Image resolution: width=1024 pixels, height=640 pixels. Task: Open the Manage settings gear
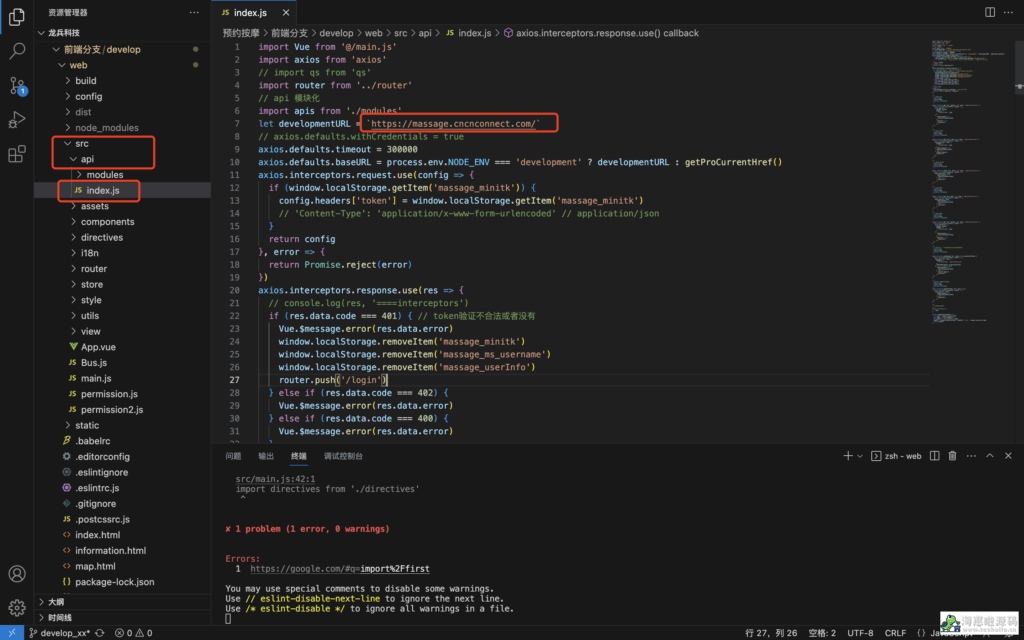tap(17, 607)
